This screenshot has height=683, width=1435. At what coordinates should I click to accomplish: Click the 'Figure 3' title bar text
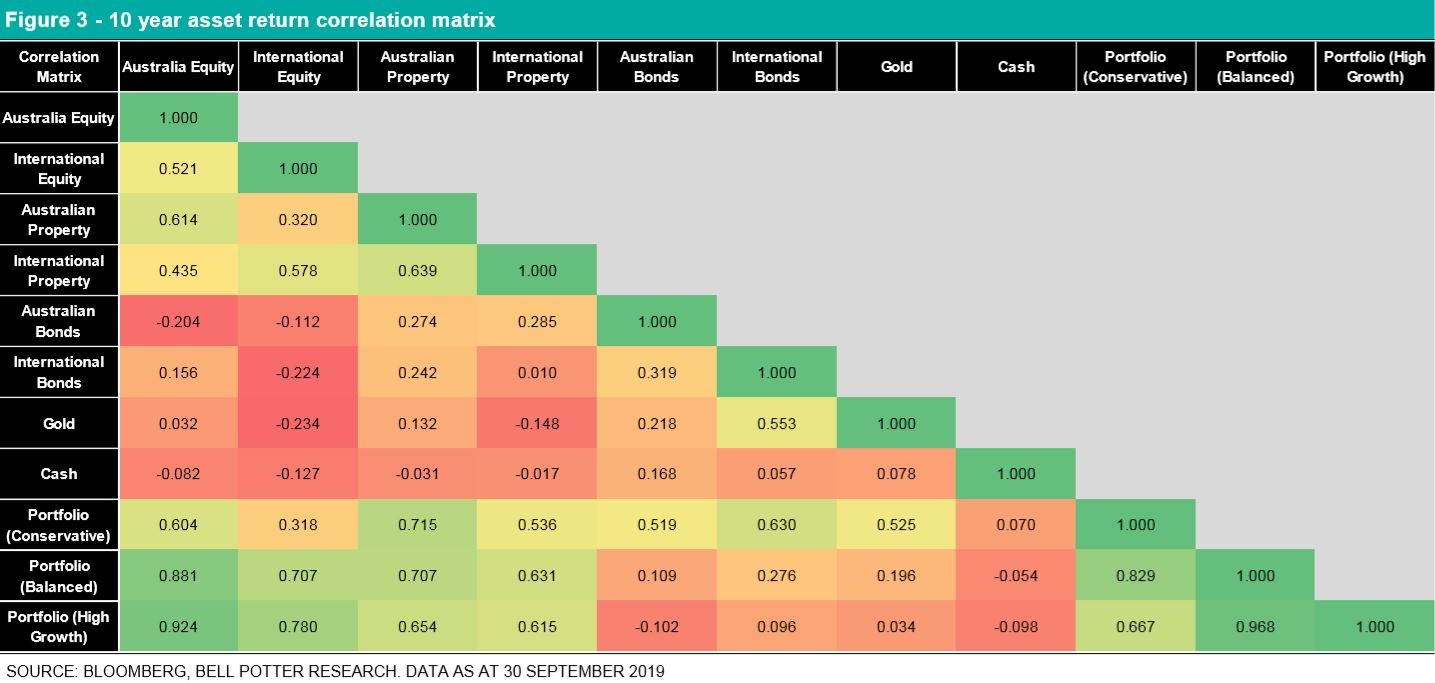click(x=250, y=20)
